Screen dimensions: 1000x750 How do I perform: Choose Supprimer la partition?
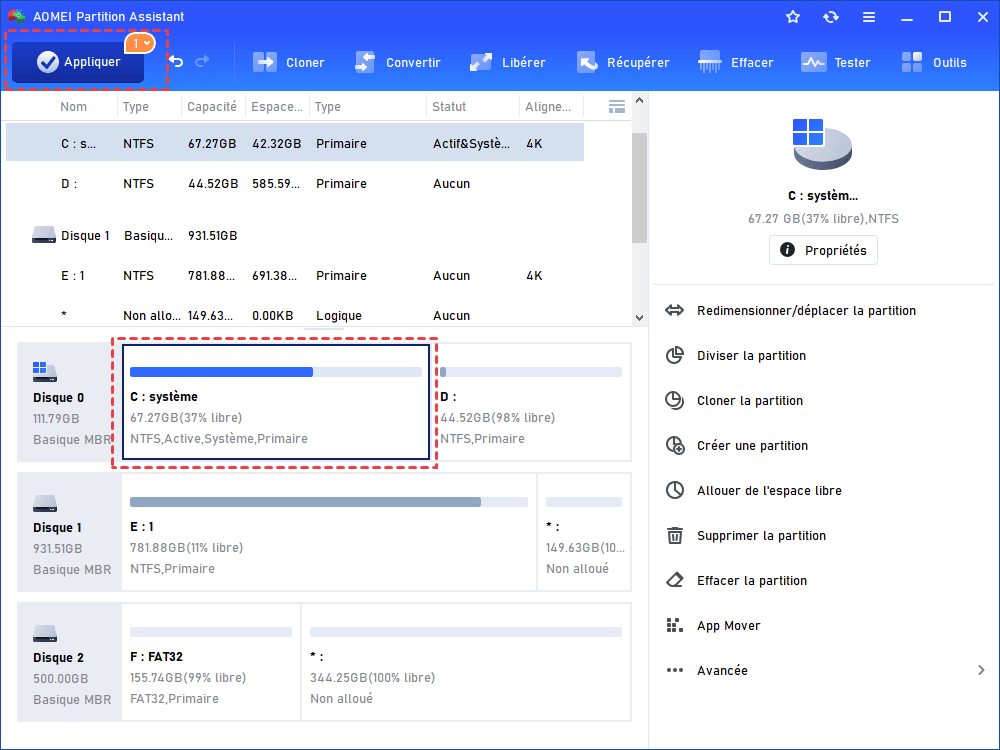coord(746,536)
